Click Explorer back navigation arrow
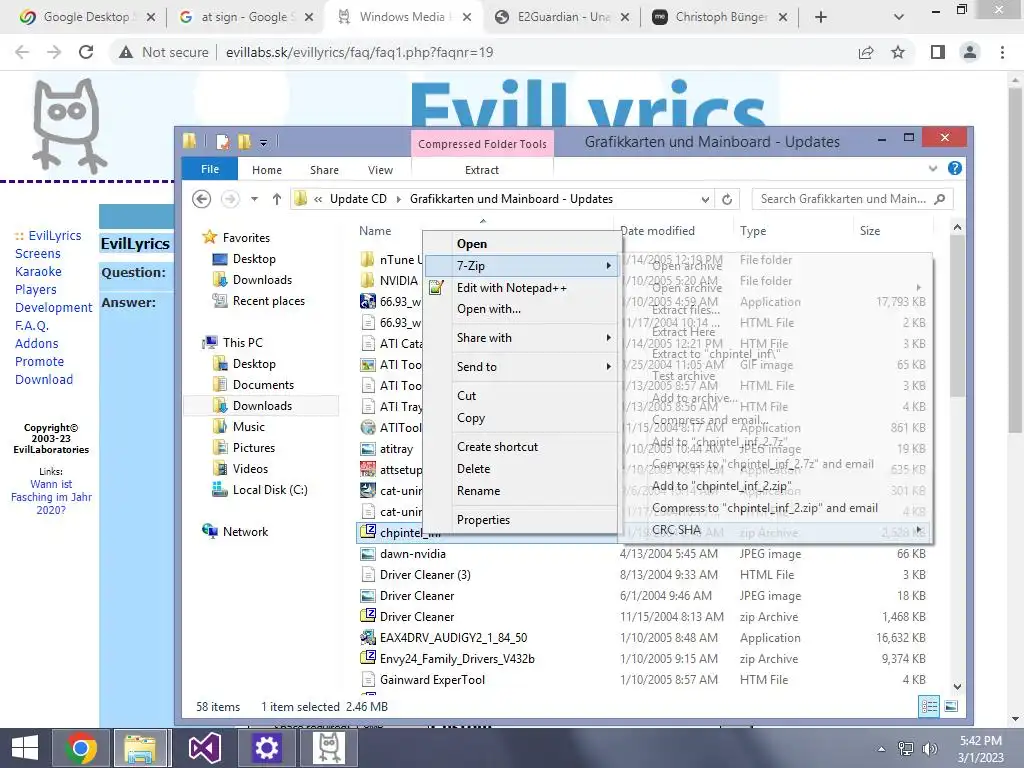 click(x=201, y=199)
